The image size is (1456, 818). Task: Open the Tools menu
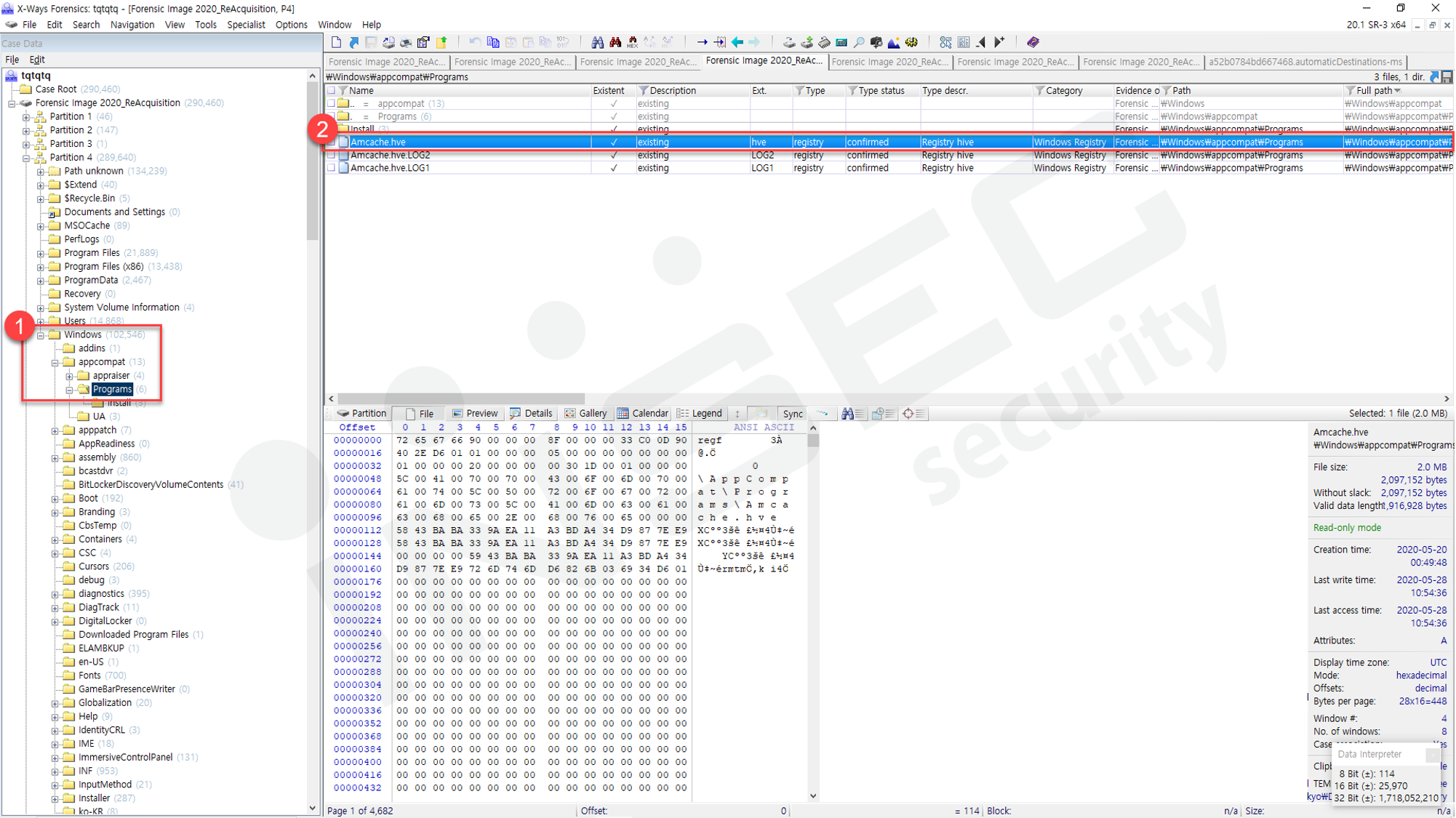pyautogui.click(x=206, y=25)
